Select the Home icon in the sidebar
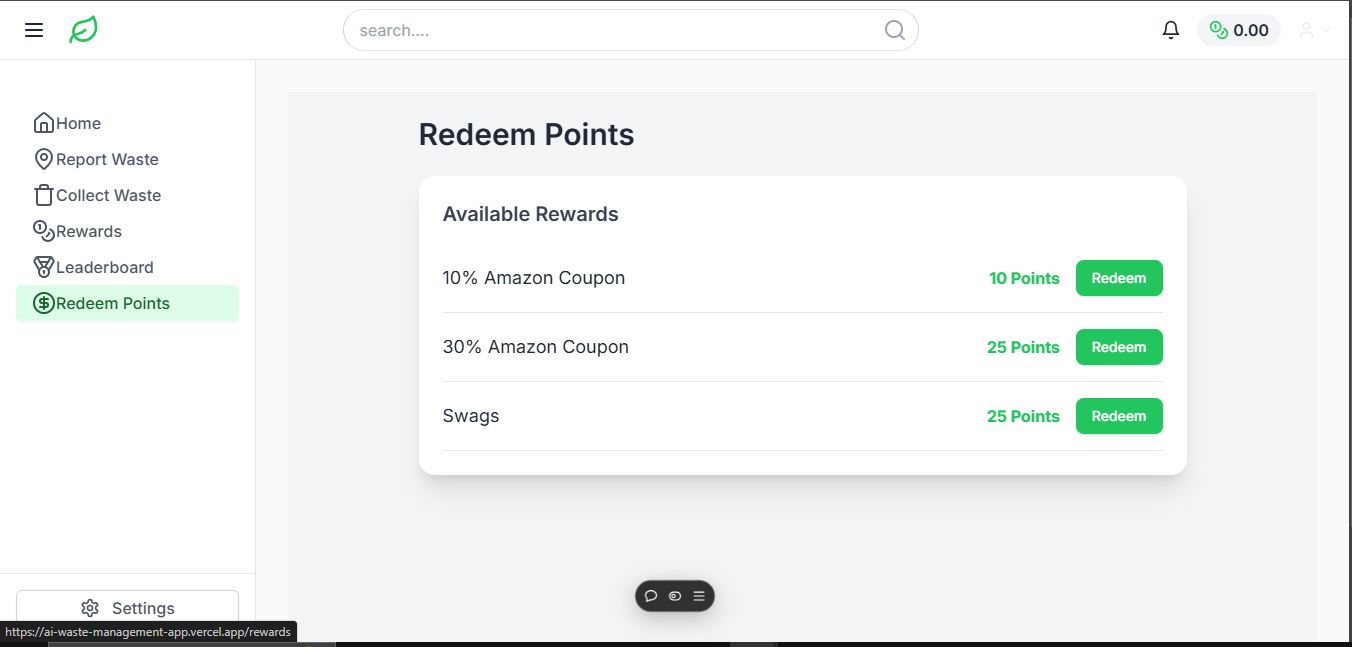 tap(43, 122)
